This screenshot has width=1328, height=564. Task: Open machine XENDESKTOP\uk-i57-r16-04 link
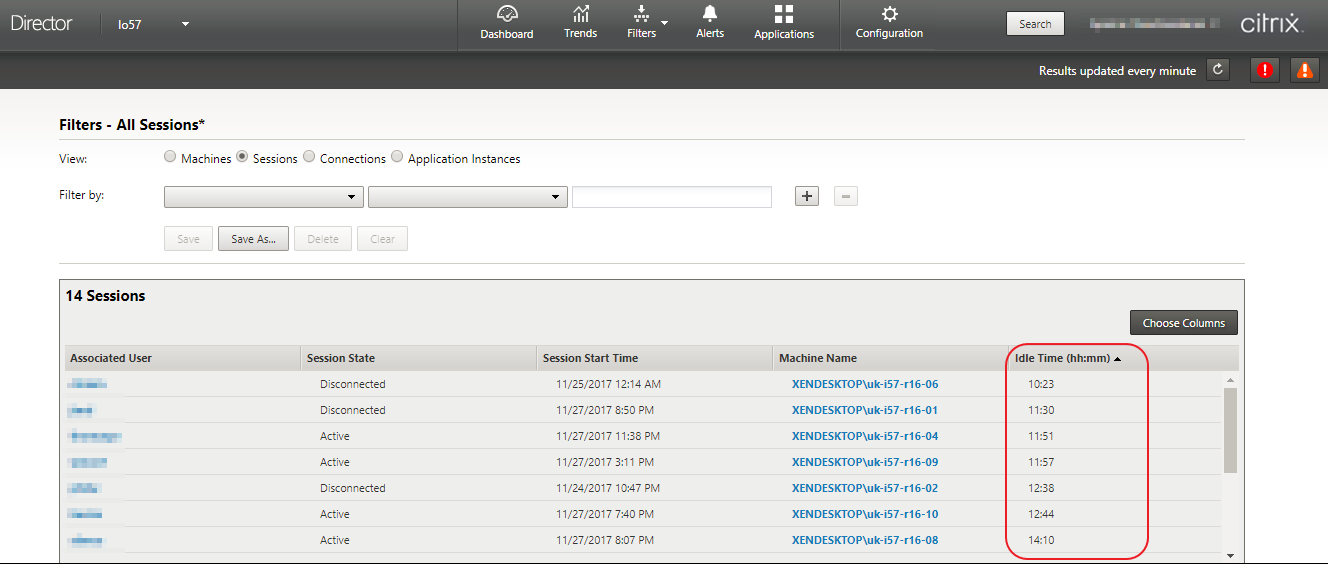(865, 436)
